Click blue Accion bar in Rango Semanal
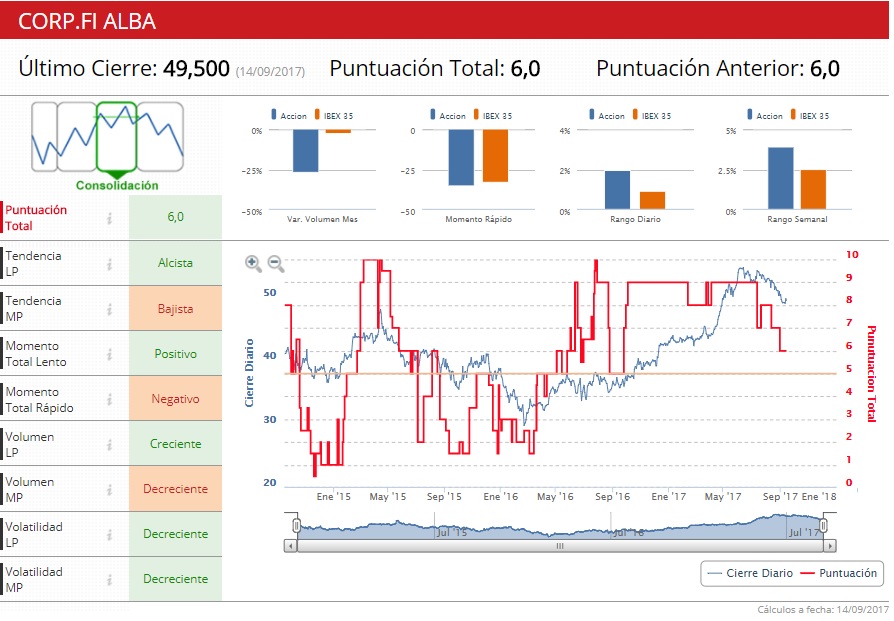The image size is (894, 621). click(x=781, y=178)
